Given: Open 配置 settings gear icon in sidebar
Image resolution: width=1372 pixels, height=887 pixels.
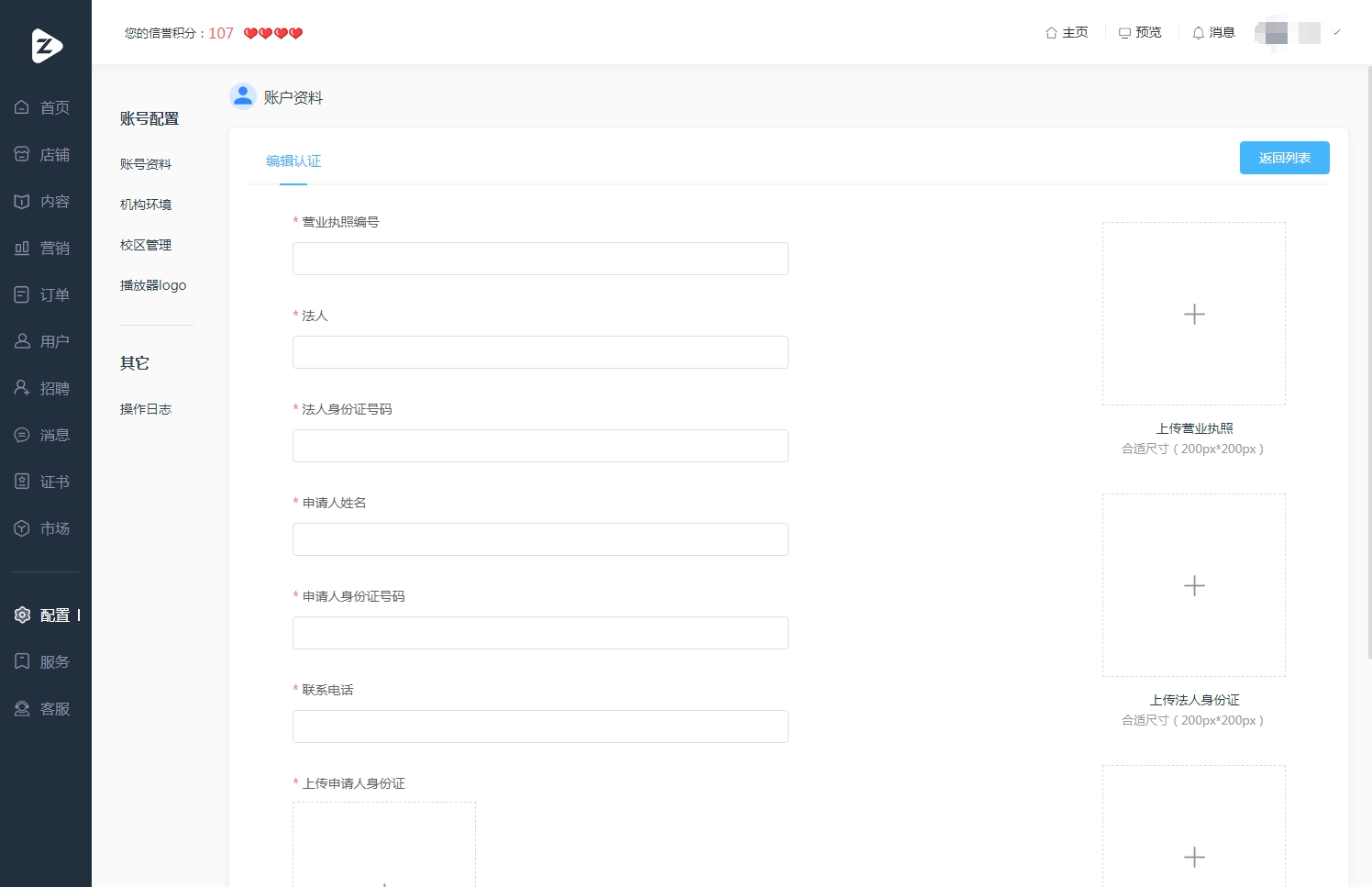Looking at the screenshot, I should coord(22,615).
